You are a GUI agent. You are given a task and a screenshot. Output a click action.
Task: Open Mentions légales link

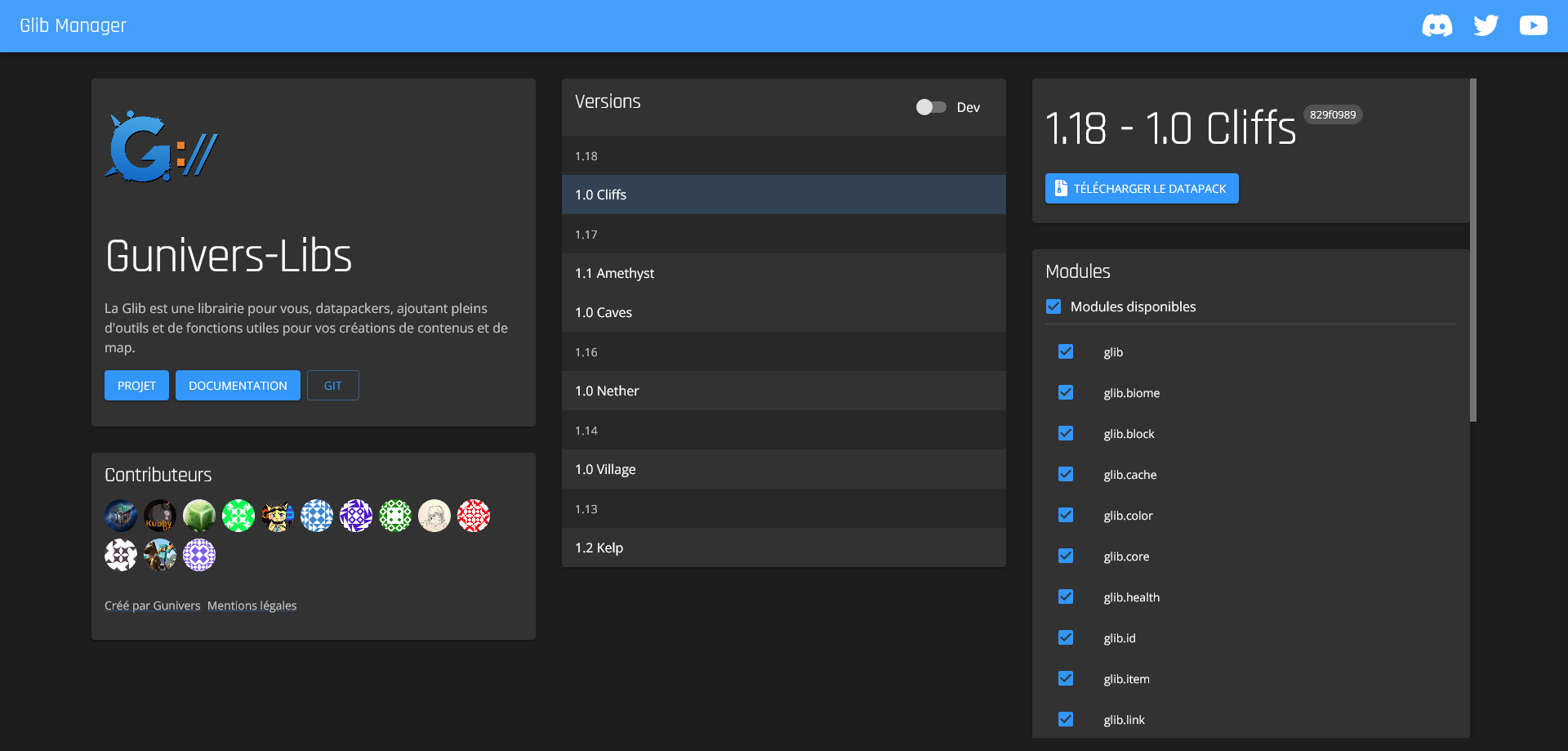coord(252,606)
